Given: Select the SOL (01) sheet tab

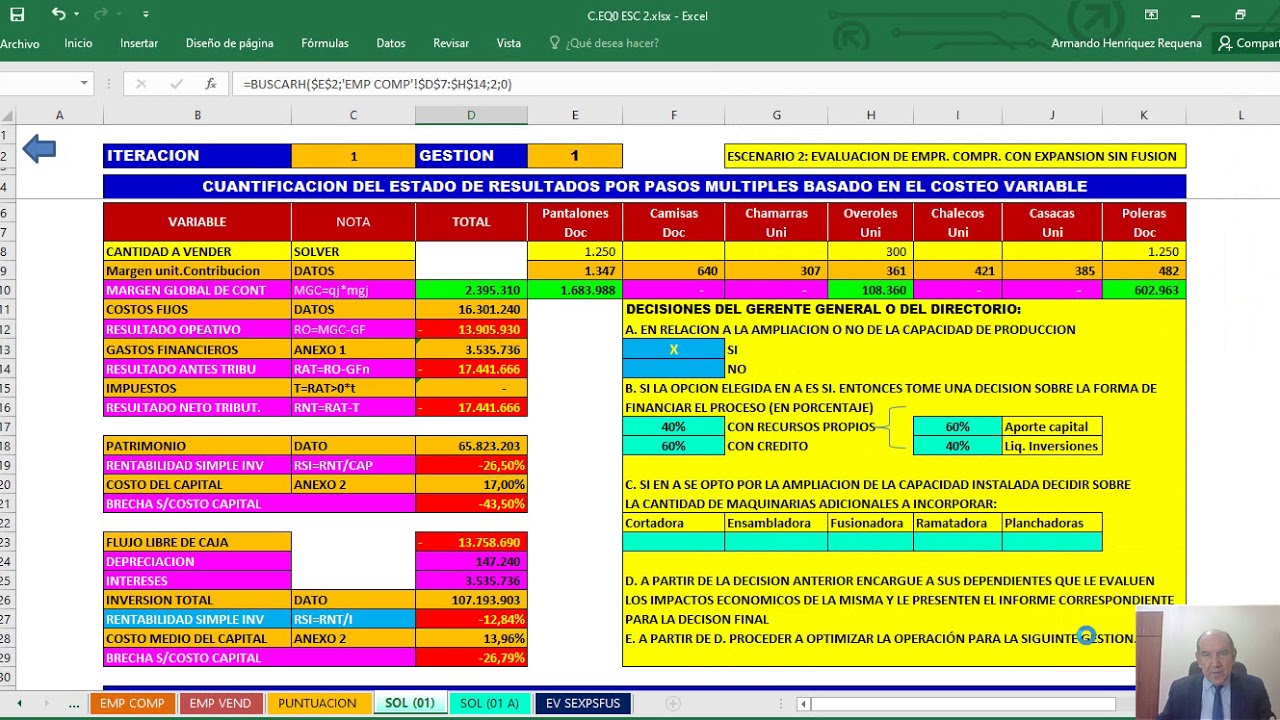Looking at the screenshot, I should (410, 703).
